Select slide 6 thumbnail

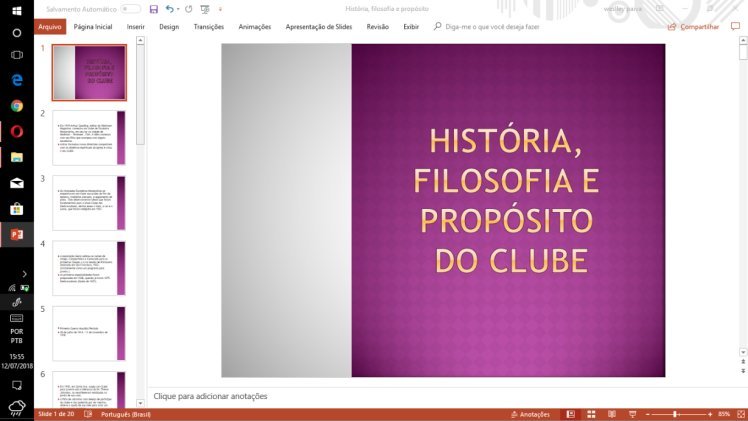coord(89,390)
